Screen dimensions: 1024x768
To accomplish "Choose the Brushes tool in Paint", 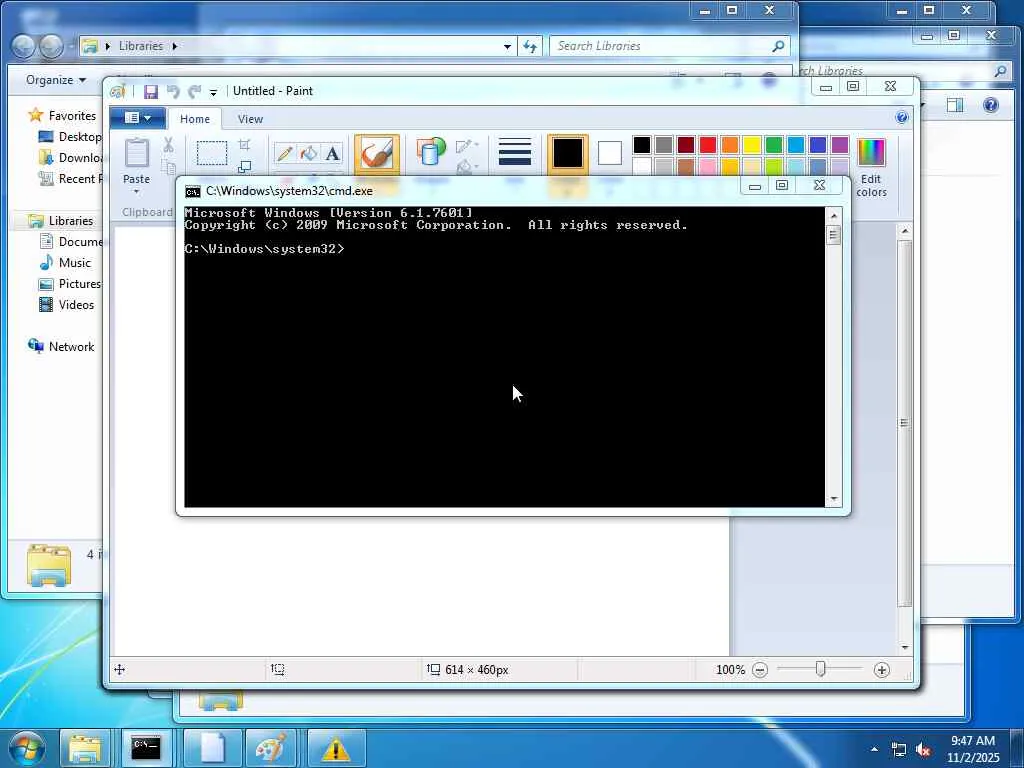I will click(x=377, y=155).
